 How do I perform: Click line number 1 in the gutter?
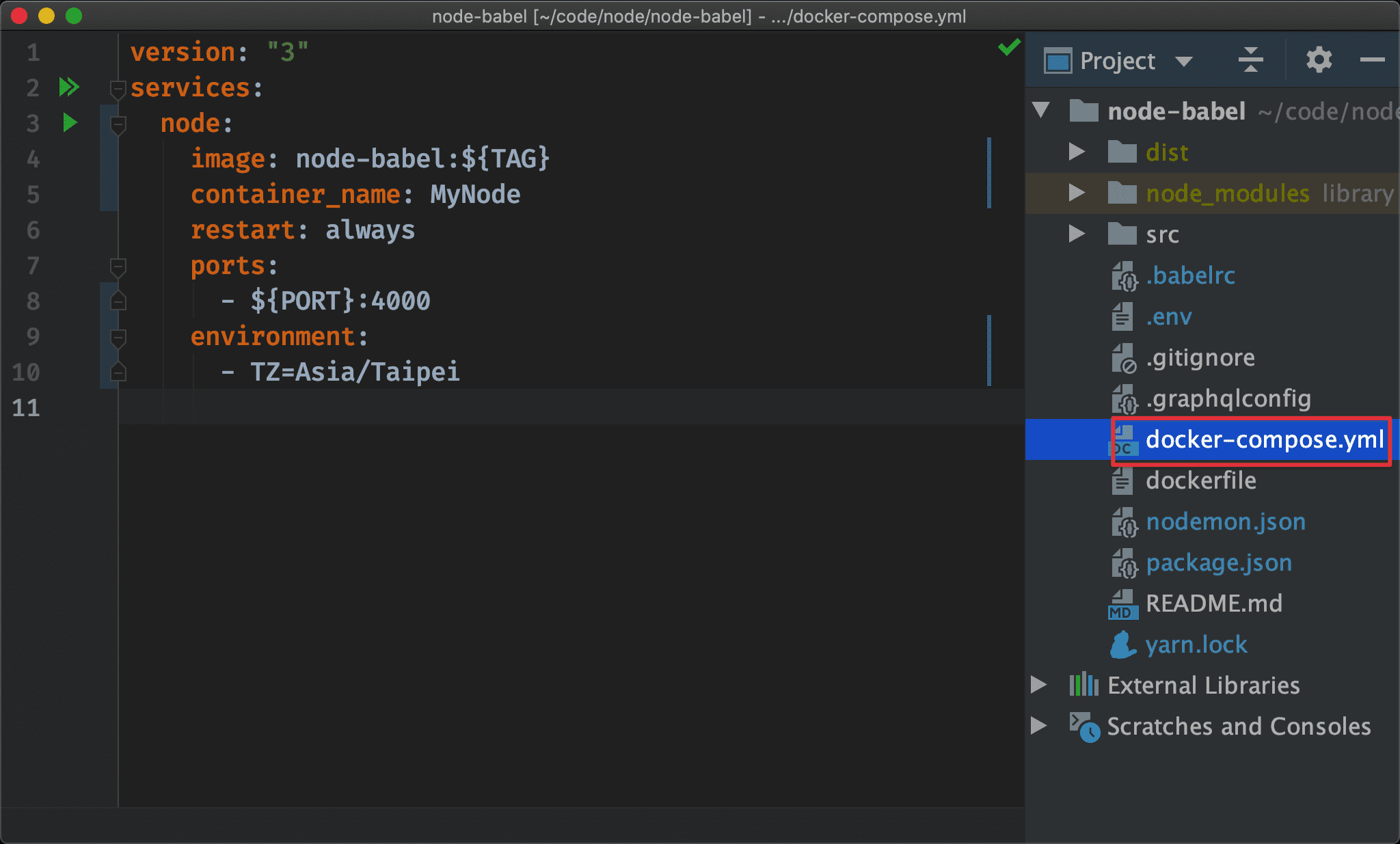tap(33, 52)
